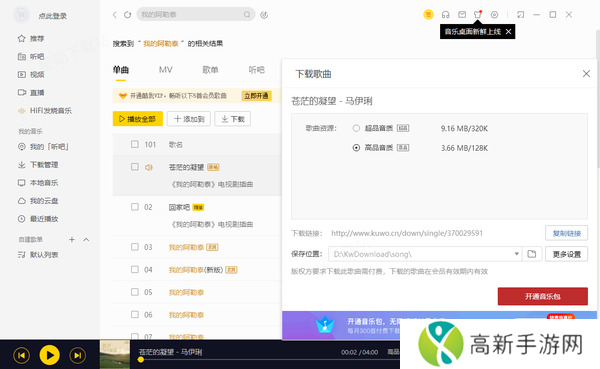Open the skin shirt icon
The height and width of the screenshot is (369, 600).
point(478,15)
